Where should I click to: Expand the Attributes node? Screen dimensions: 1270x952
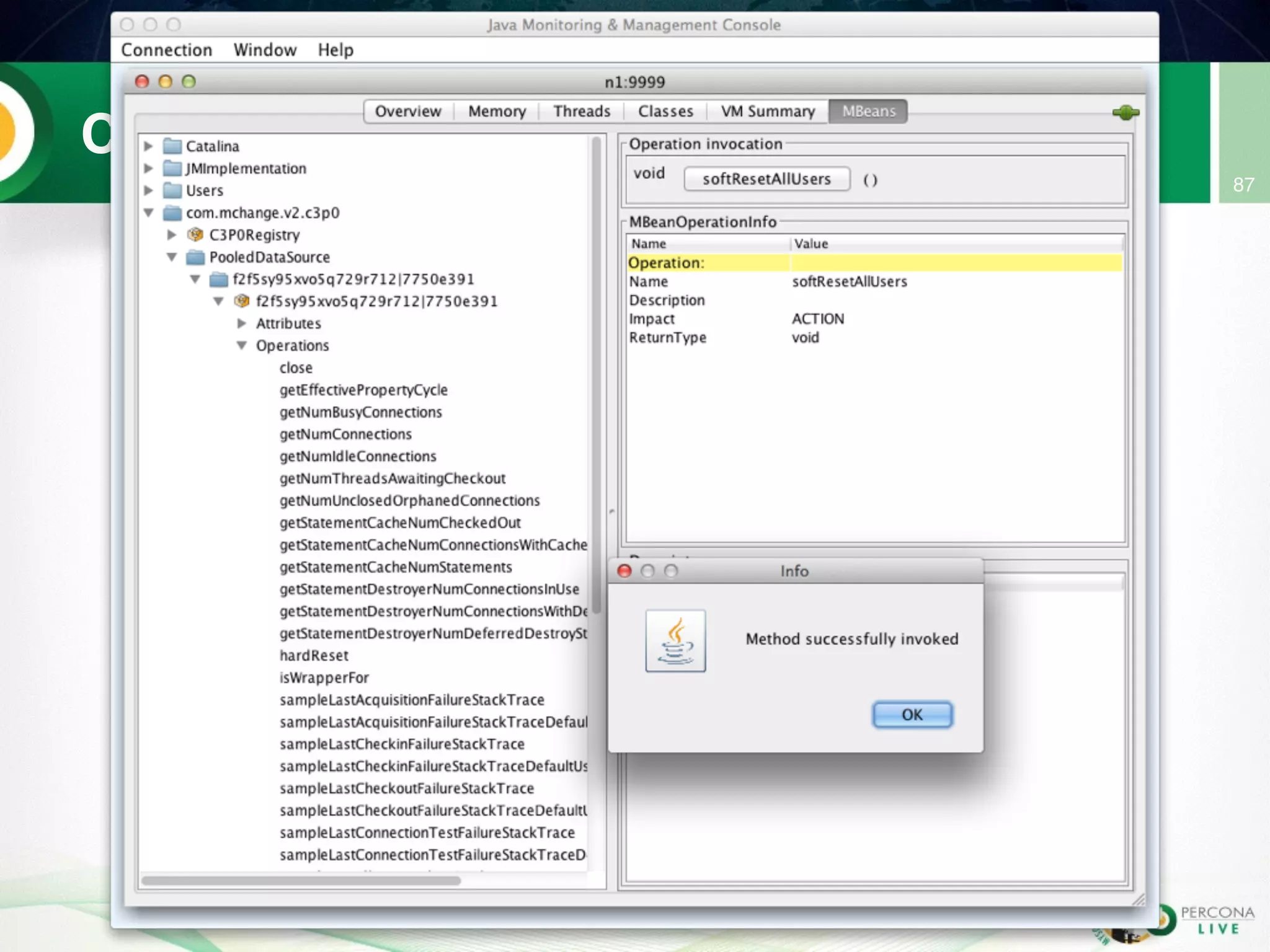pyautogui.click(x=242, y=324)
